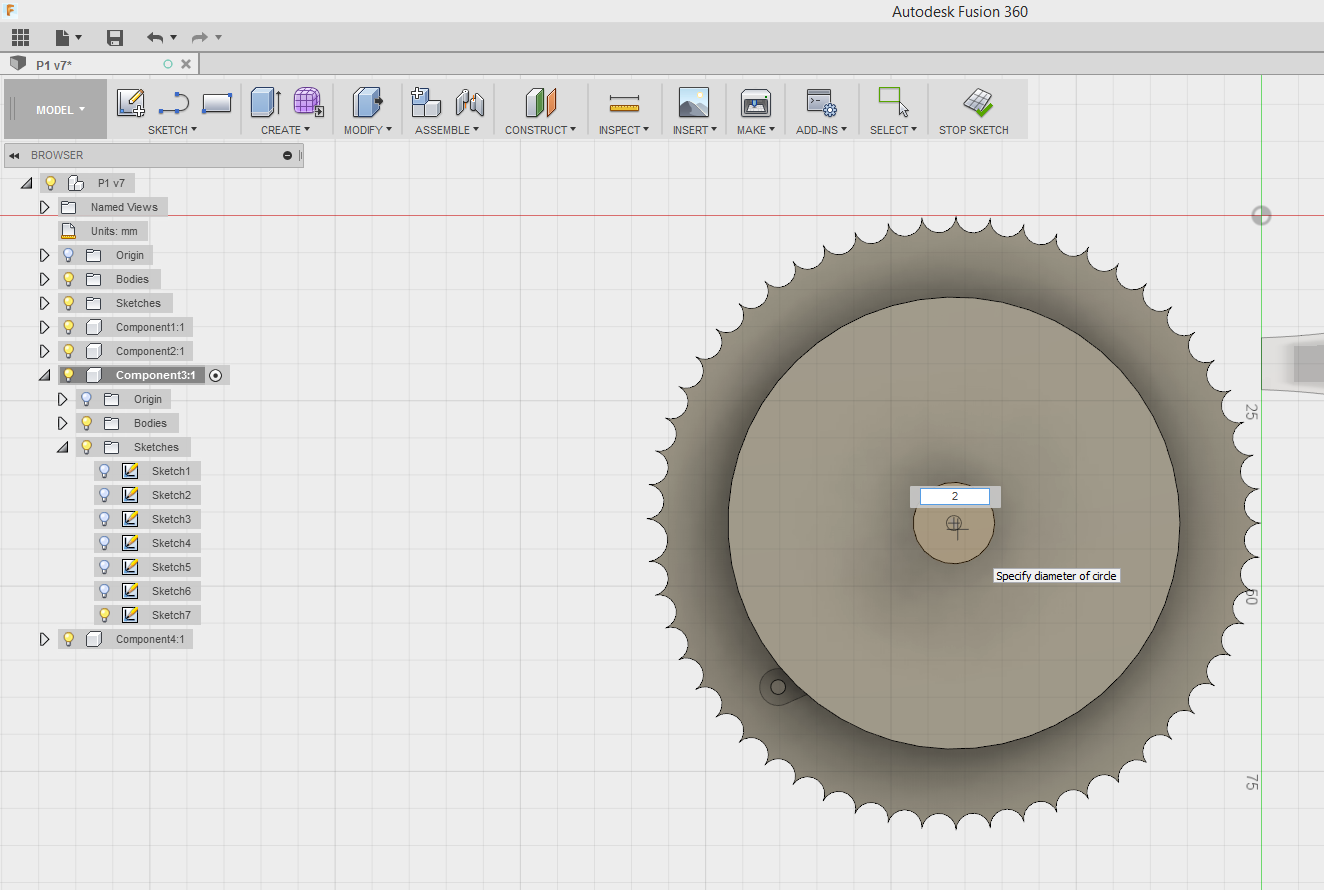Select the sketch Rectangle tool icon

pos(217,102)
